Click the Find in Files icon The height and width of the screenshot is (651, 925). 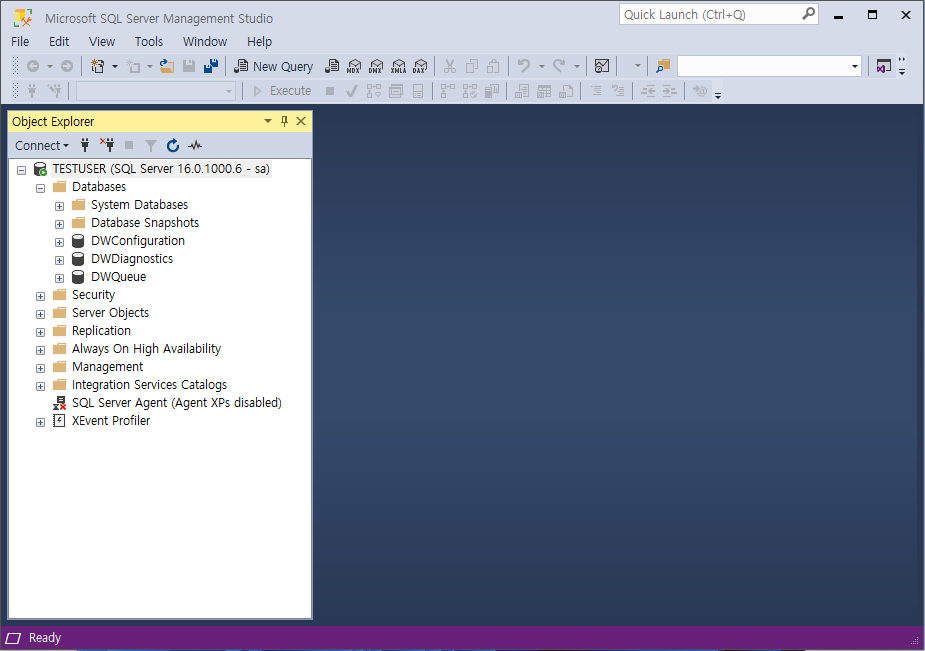point(663,67)
